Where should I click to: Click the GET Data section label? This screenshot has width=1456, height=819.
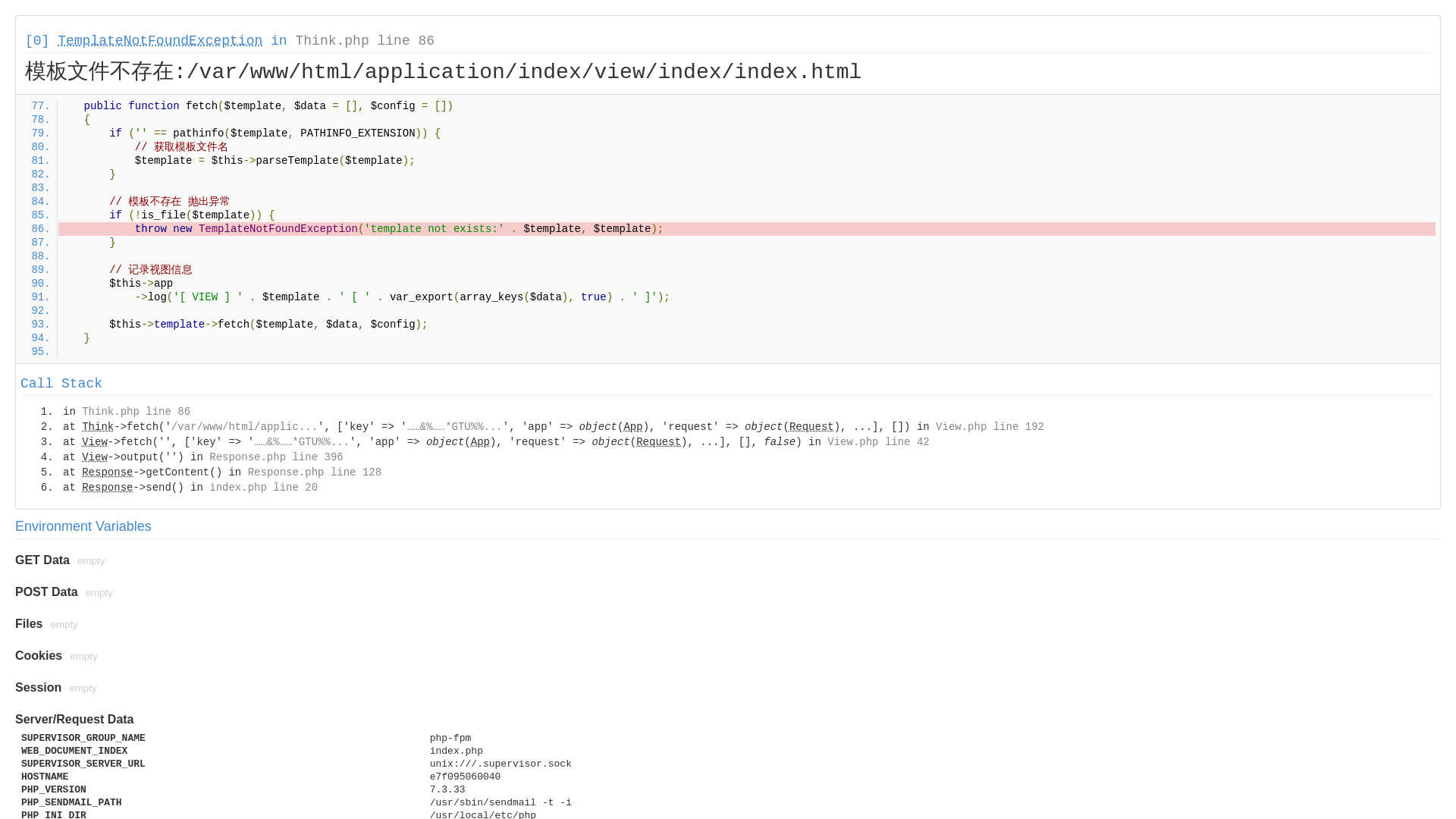[42, 560]
